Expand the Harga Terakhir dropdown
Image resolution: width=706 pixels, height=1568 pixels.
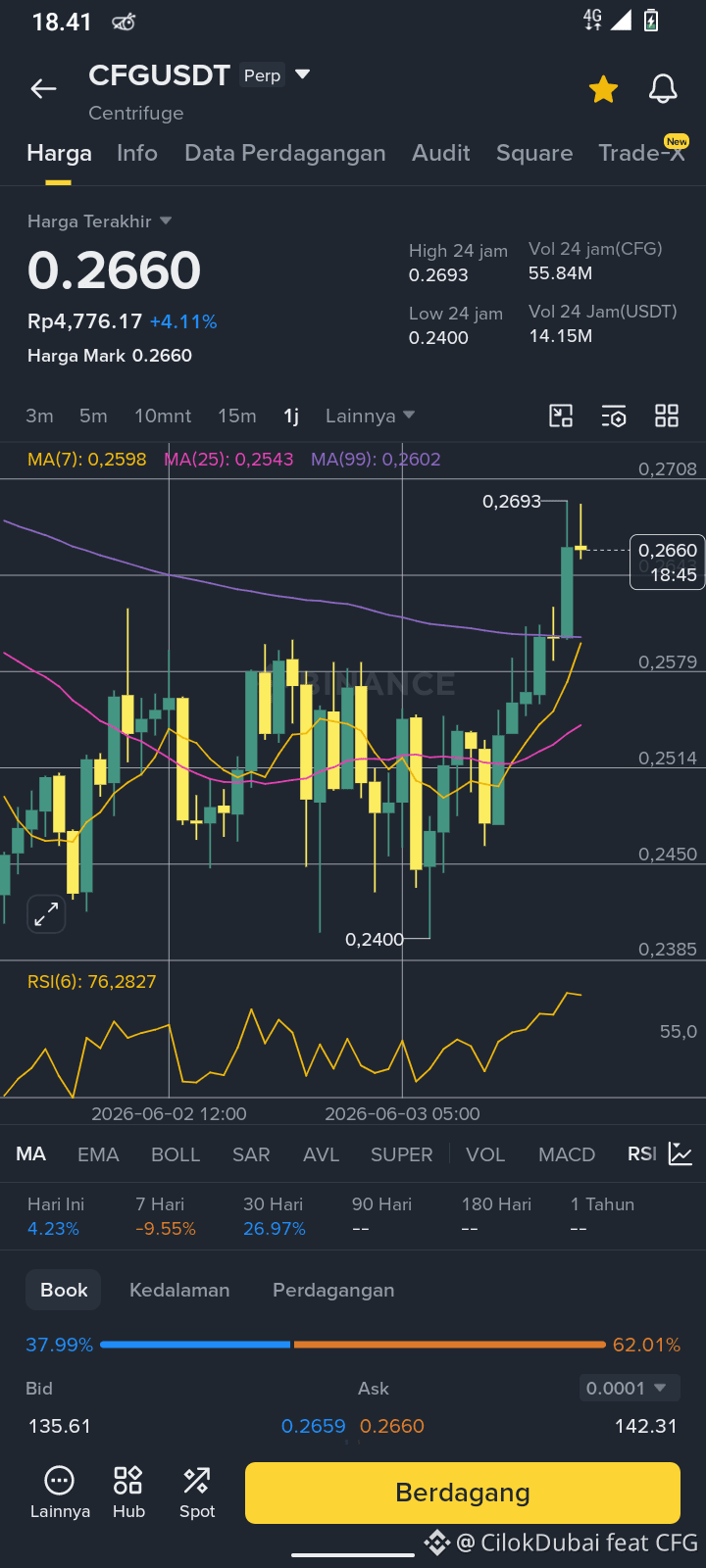click(x=99, y=221)
